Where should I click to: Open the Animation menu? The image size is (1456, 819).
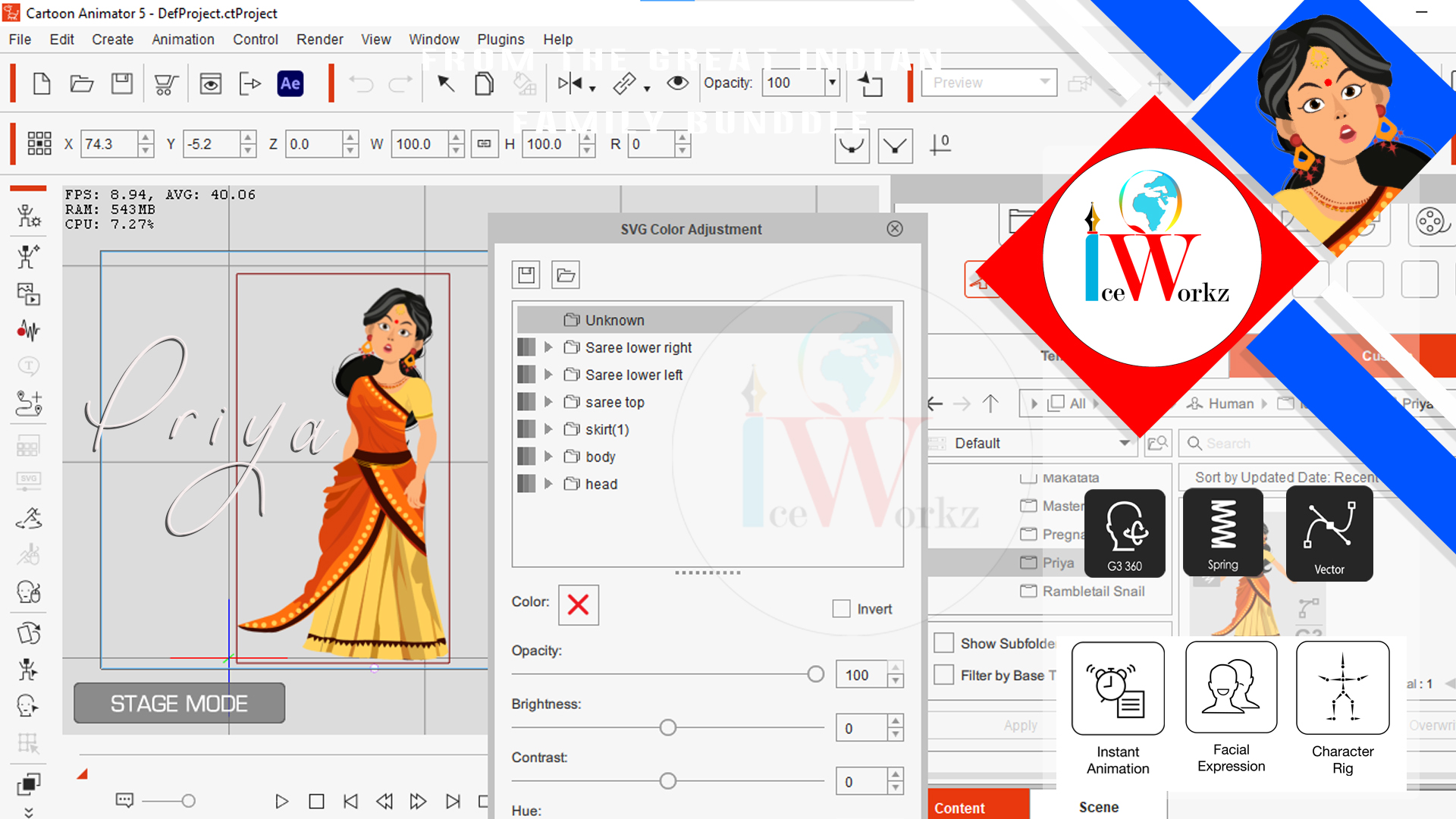pos(183,39)
